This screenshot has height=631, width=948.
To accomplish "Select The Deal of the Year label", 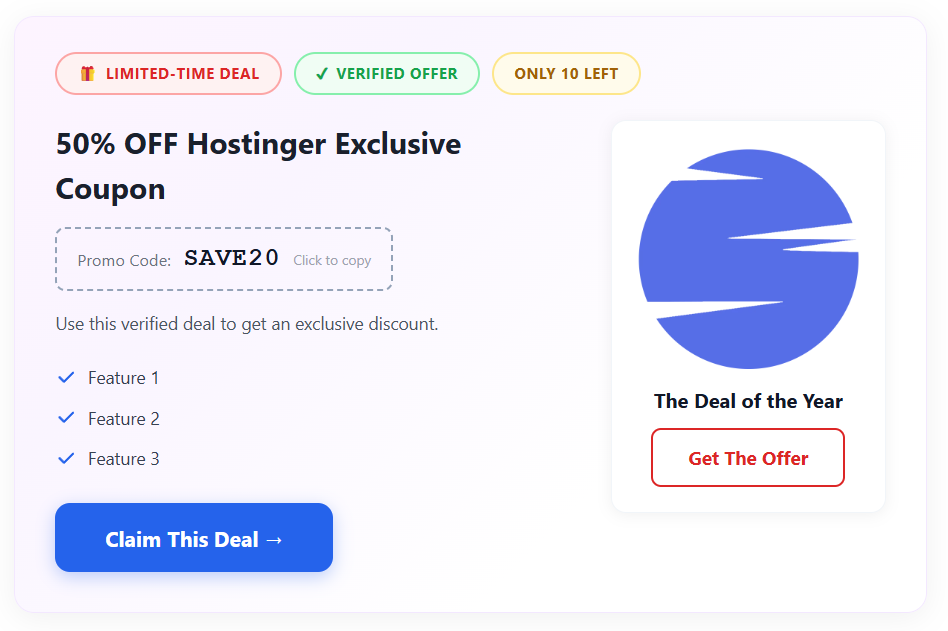I will tap(747, 401).
